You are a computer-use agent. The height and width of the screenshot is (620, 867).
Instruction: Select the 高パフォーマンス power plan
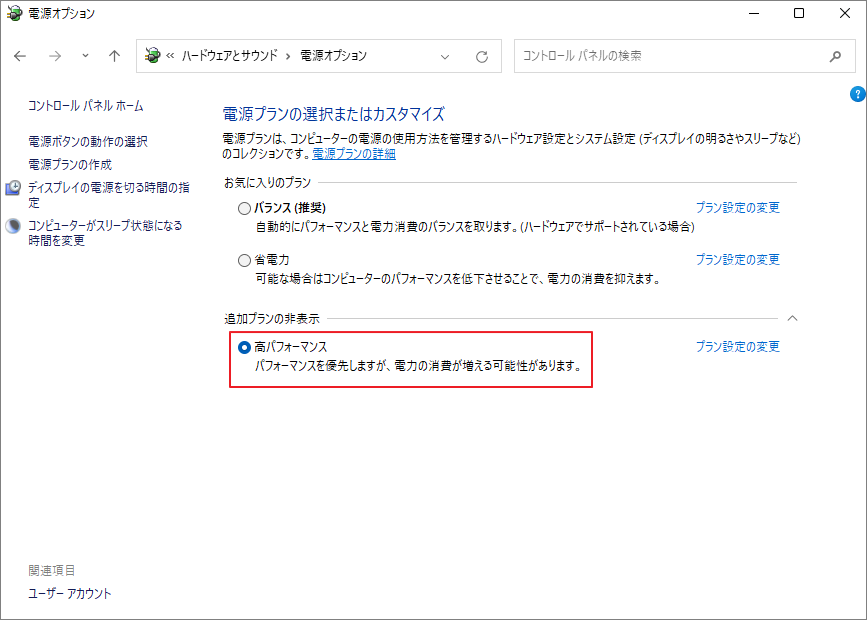pos(244,347)
